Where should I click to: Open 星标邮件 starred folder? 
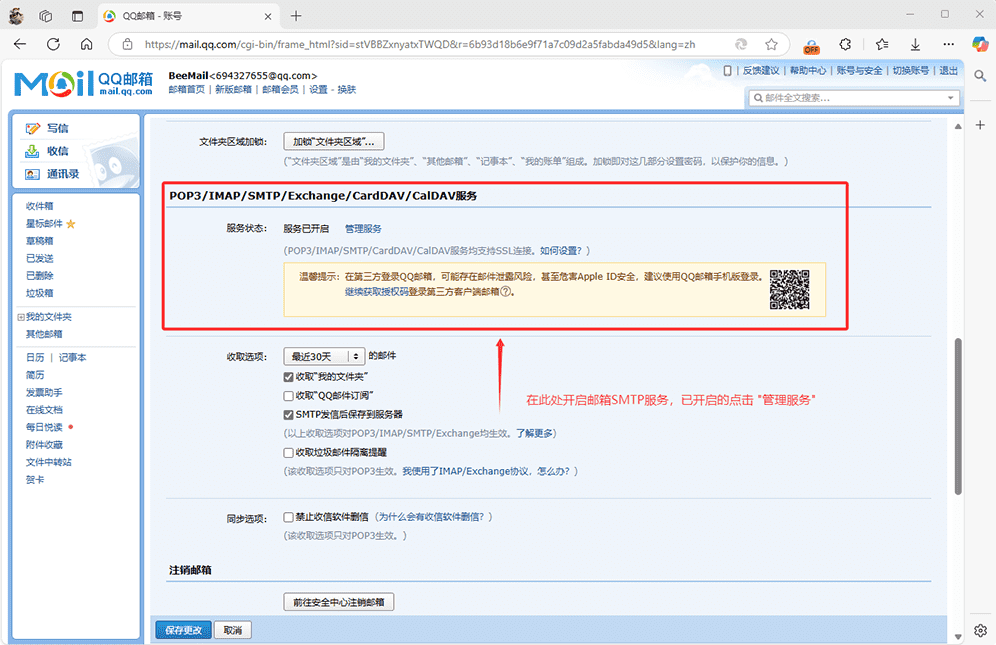tap(44, 224)
